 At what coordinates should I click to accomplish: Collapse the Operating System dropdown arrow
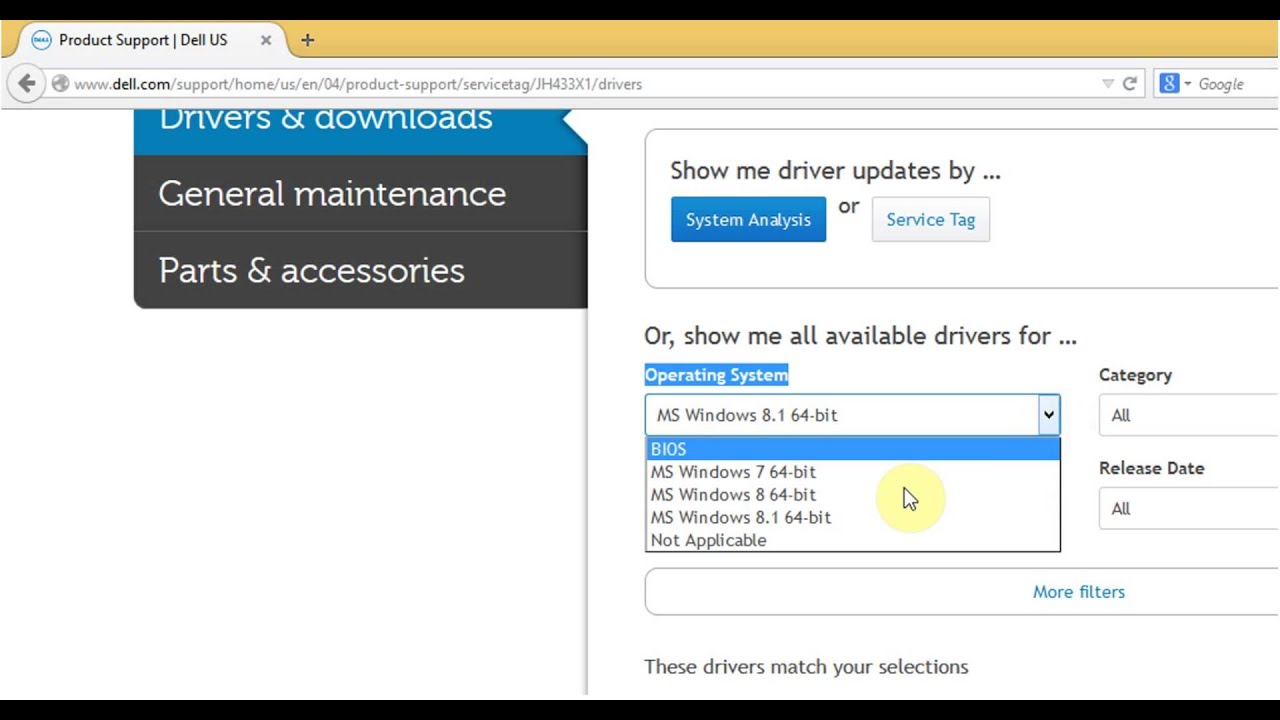(x=1048, y=415)
